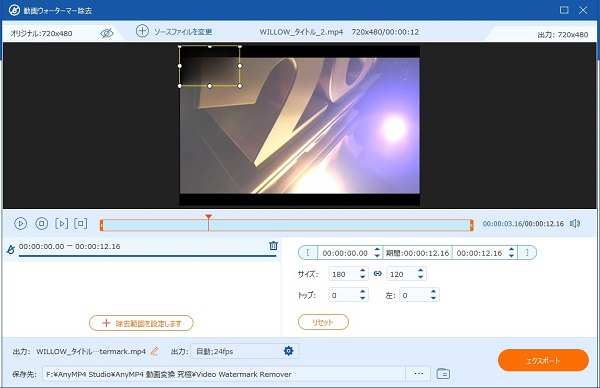Click the current time 00:00:03.16/00:00:12.16 display
The width and height of the screenshot is (600, 388).
[523, 223]
